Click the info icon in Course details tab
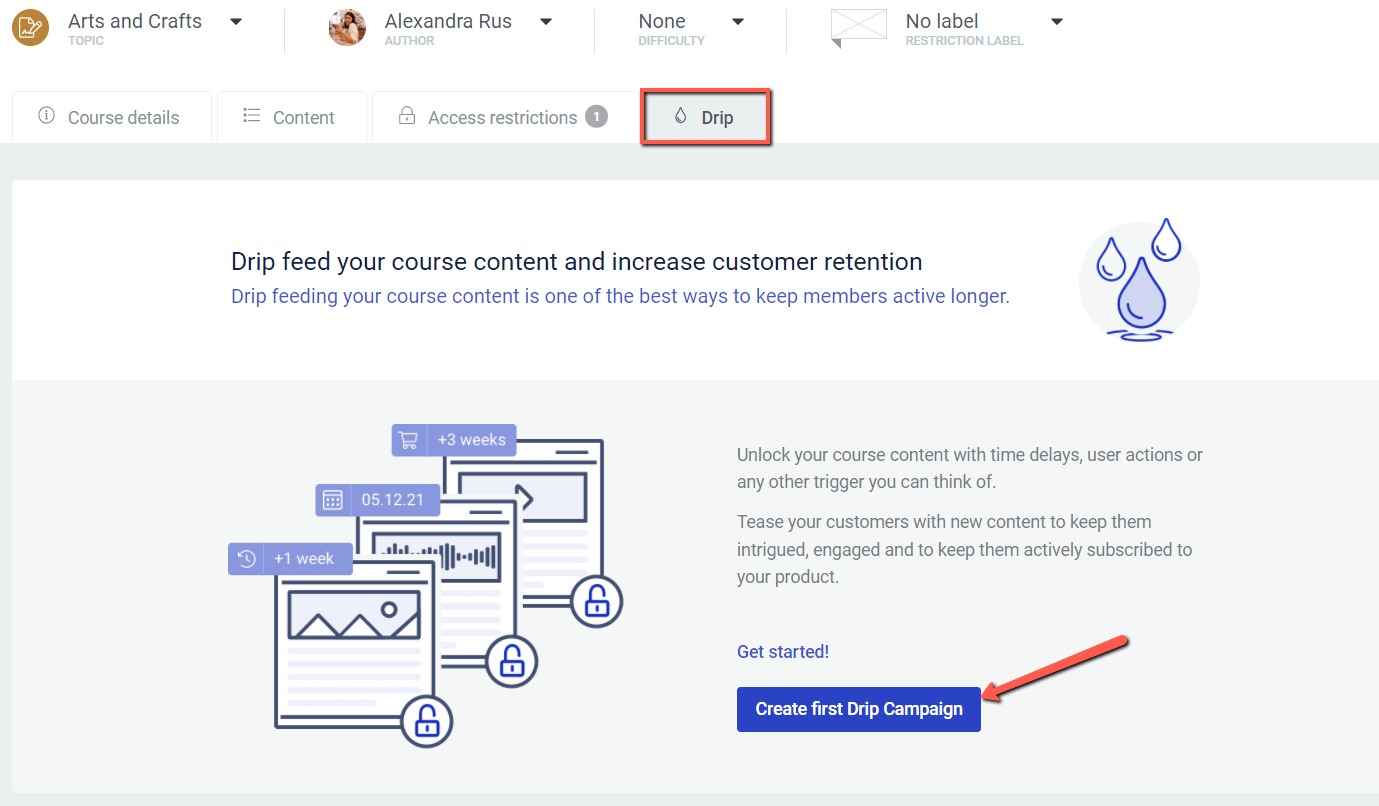The height and width of the screenshot is (806, 1379). pos(46,116)
